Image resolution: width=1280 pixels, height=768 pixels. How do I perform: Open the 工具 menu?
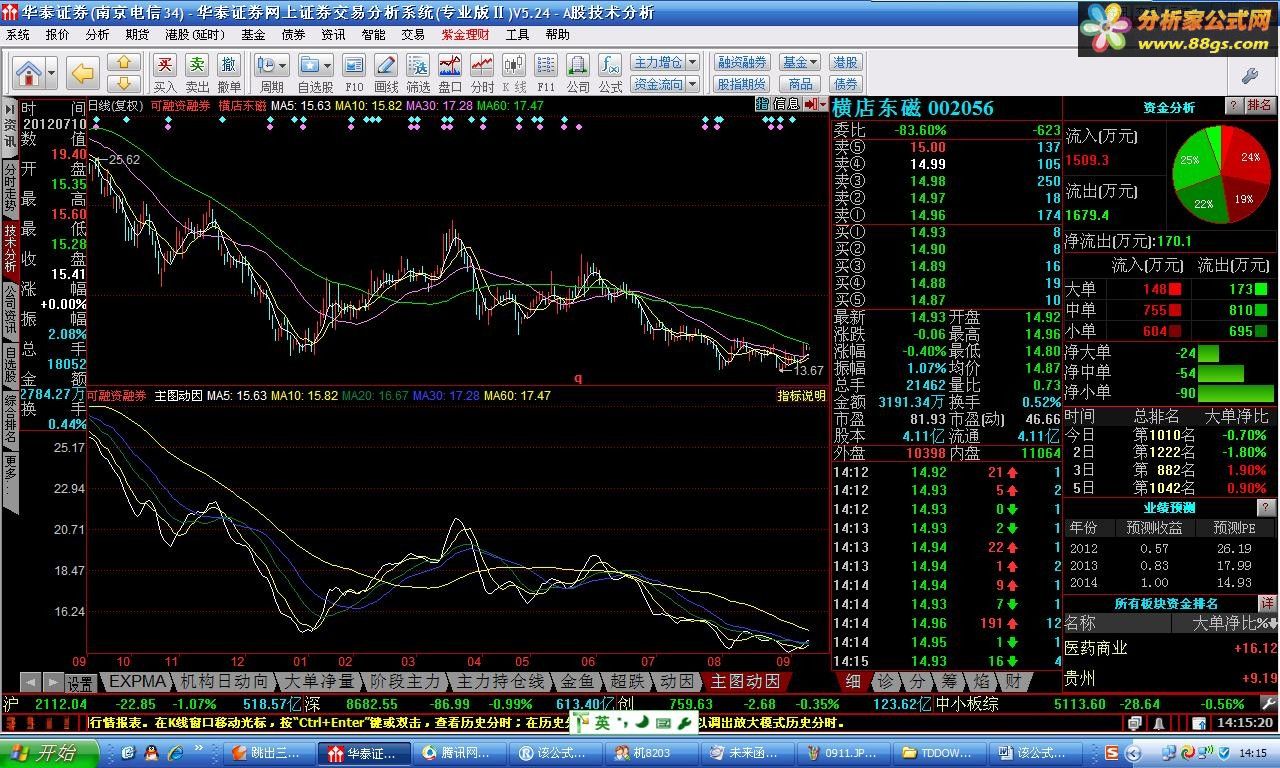(517, 34)
